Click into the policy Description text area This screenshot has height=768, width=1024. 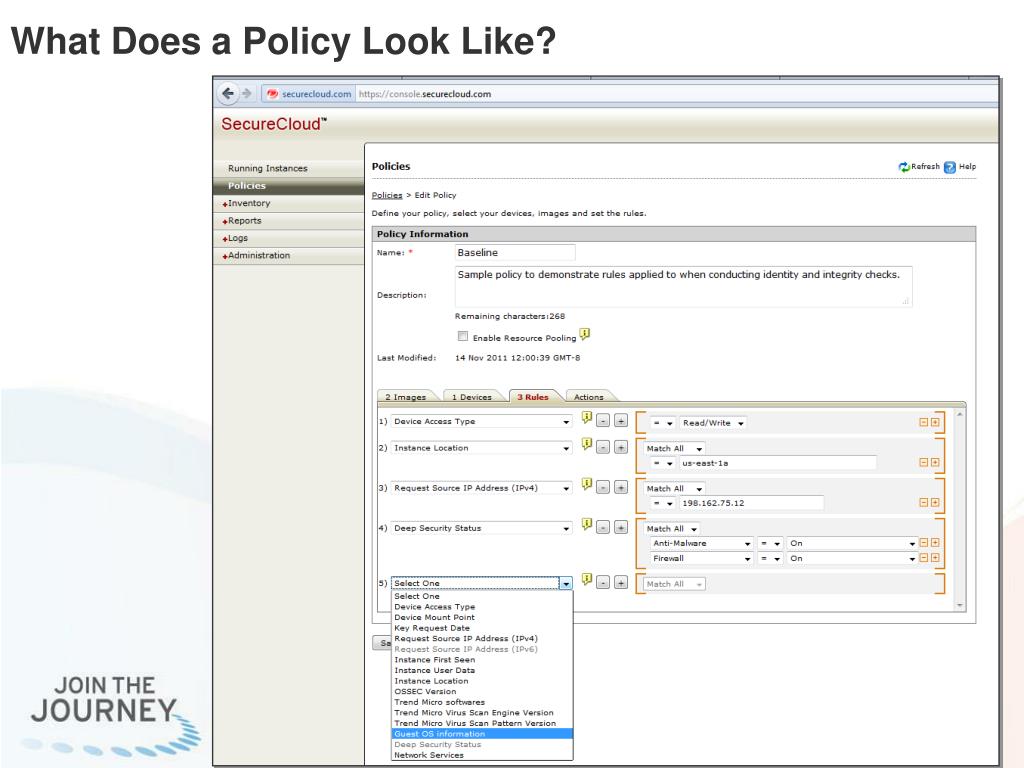(683, 286)
